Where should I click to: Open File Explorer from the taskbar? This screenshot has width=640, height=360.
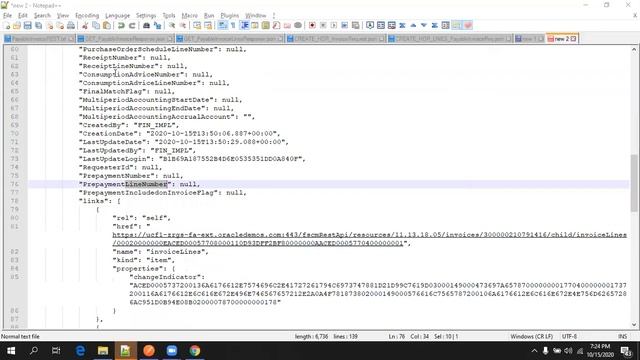pyautogui.click(x=103, y=351)
